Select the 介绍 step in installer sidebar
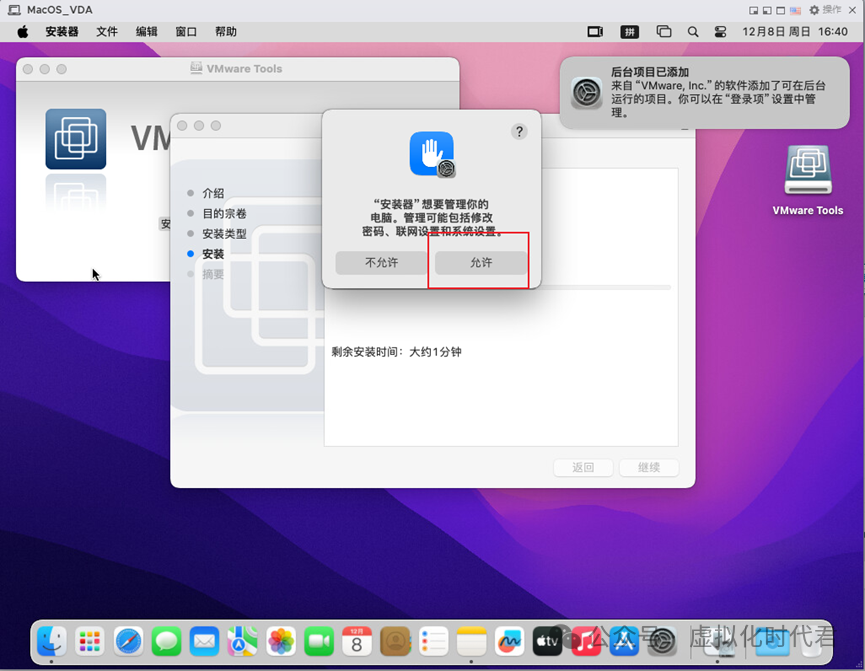Viewport: 865px width, 671px height. click(213, 193)
